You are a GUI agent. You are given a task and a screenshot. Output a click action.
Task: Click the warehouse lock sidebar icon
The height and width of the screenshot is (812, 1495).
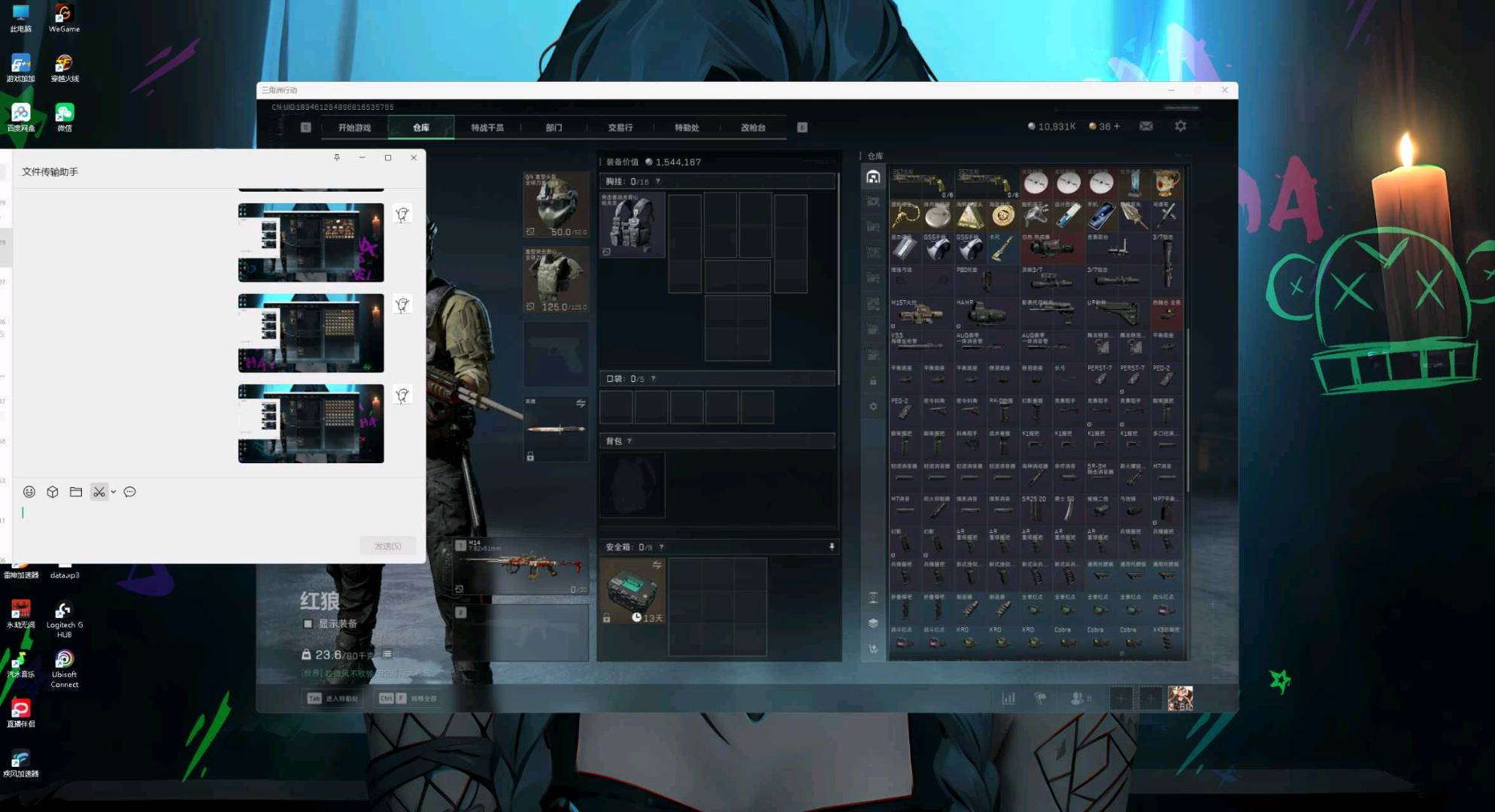[x=873, y=381]
